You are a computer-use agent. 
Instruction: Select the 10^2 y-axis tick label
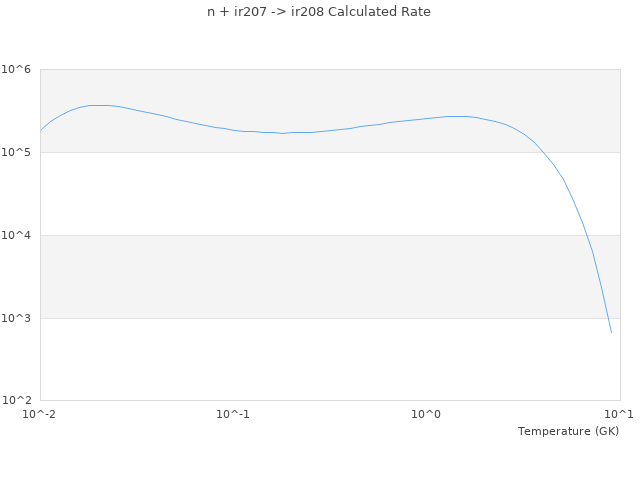tap(16, 401)
